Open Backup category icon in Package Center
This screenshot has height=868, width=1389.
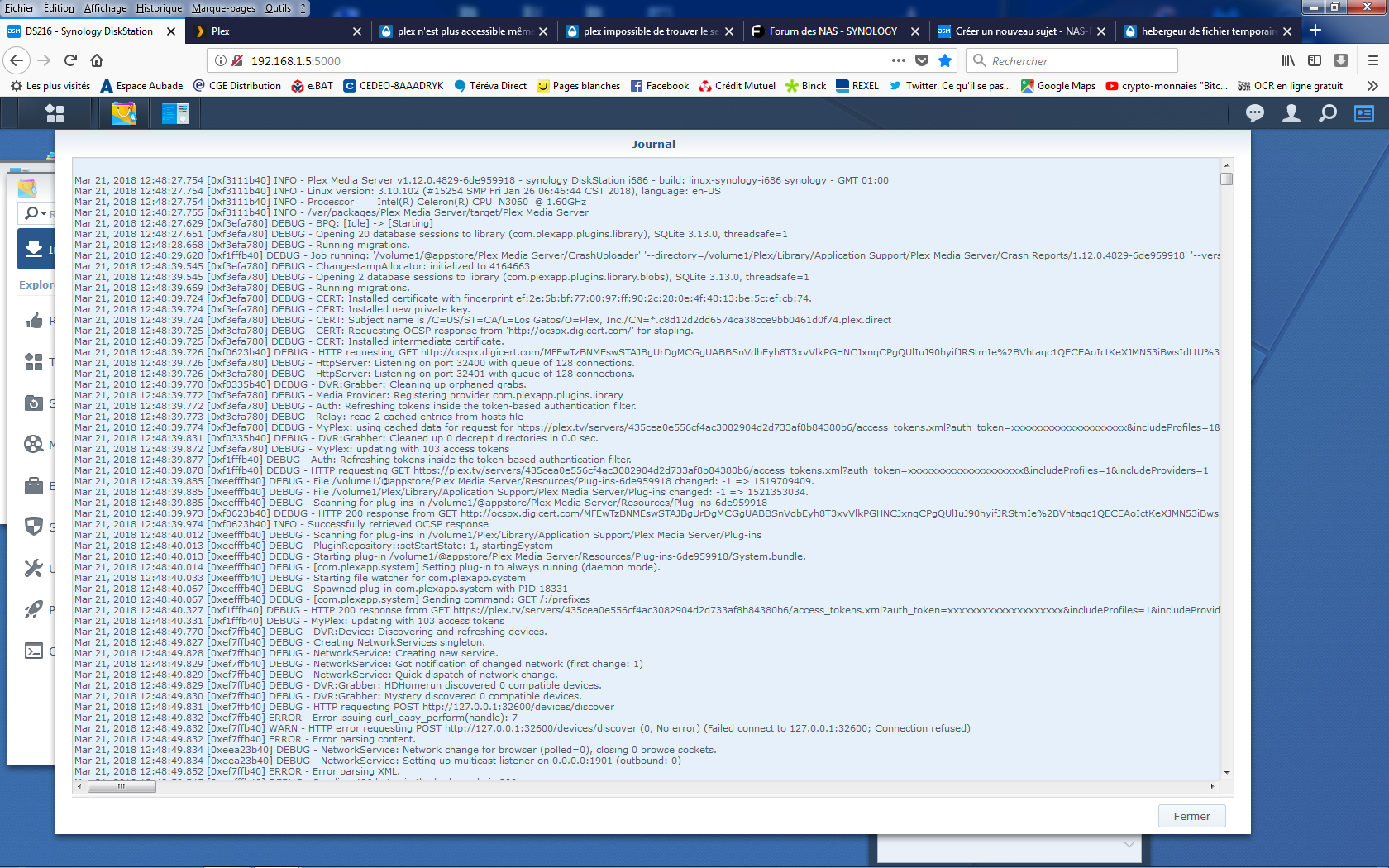coord(34,403)
